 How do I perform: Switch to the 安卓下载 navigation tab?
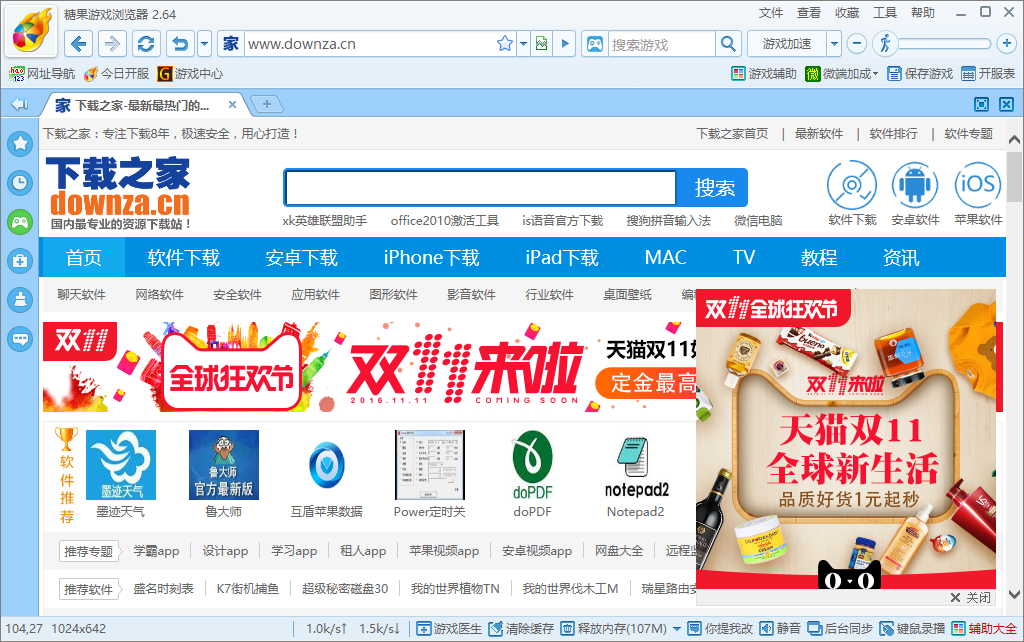(301, 258)
